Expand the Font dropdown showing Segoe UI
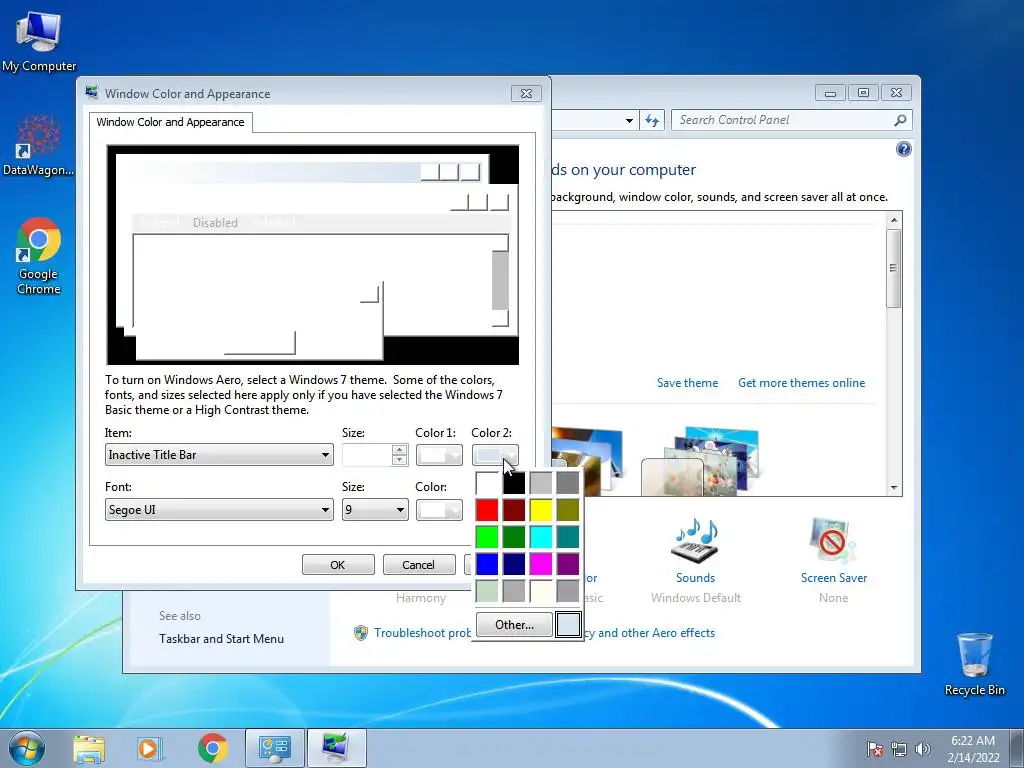The image size is (1024, 768). 219,509
